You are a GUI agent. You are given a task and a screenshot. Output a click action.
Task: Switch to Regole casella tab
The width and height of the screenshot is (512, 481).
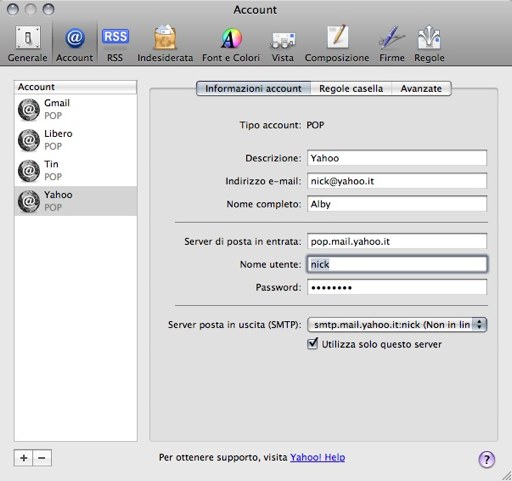pos(351,89)
